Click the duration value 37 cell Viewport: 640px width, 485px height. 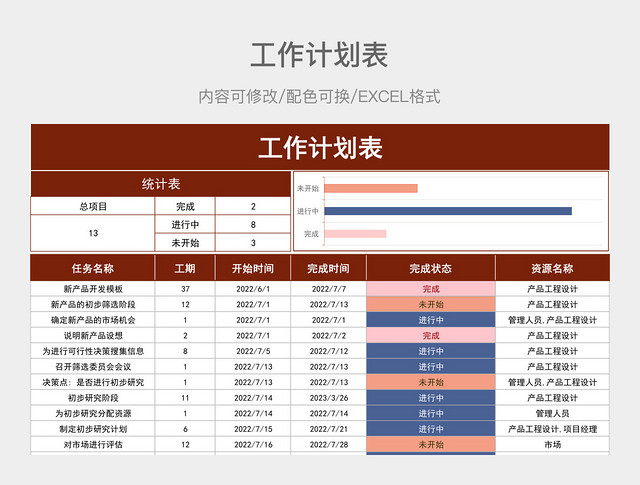[185, 289]
